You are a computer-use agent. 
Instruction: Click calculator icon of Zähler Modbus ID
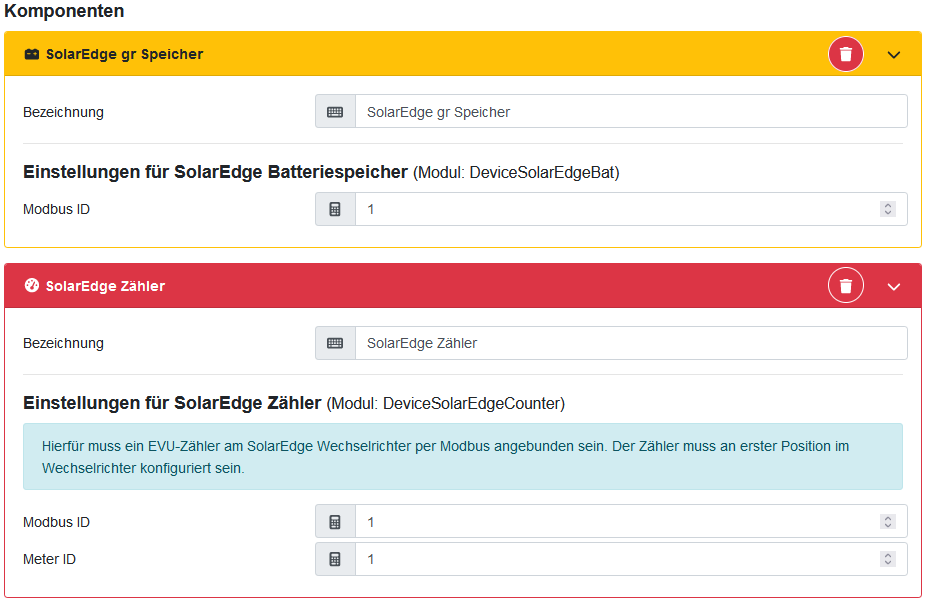(335, 521)
